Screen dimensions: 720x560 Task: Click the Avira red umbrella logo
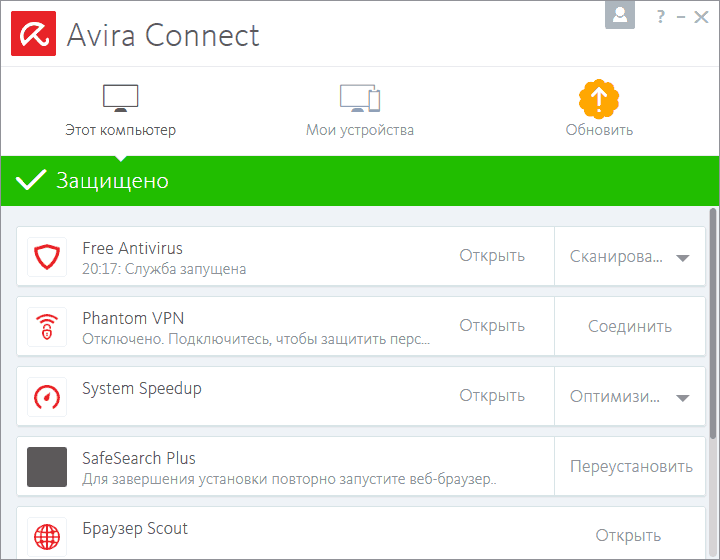[34, 34]
